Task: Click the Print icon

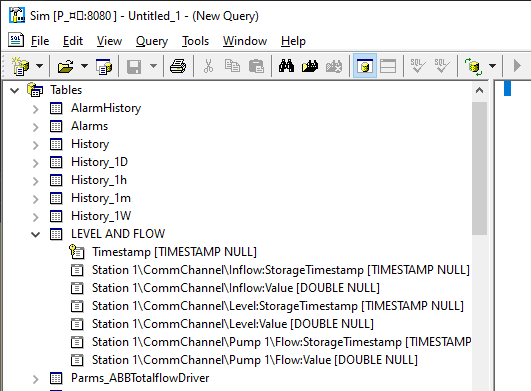Action: click(178, 66)
